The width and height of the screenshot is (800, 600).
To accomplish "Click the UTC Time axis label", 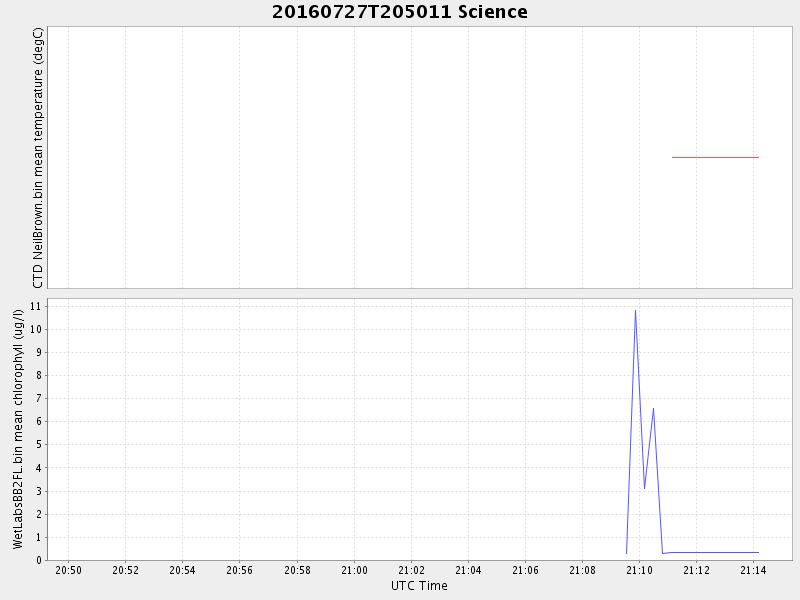I will coord(419,586).
